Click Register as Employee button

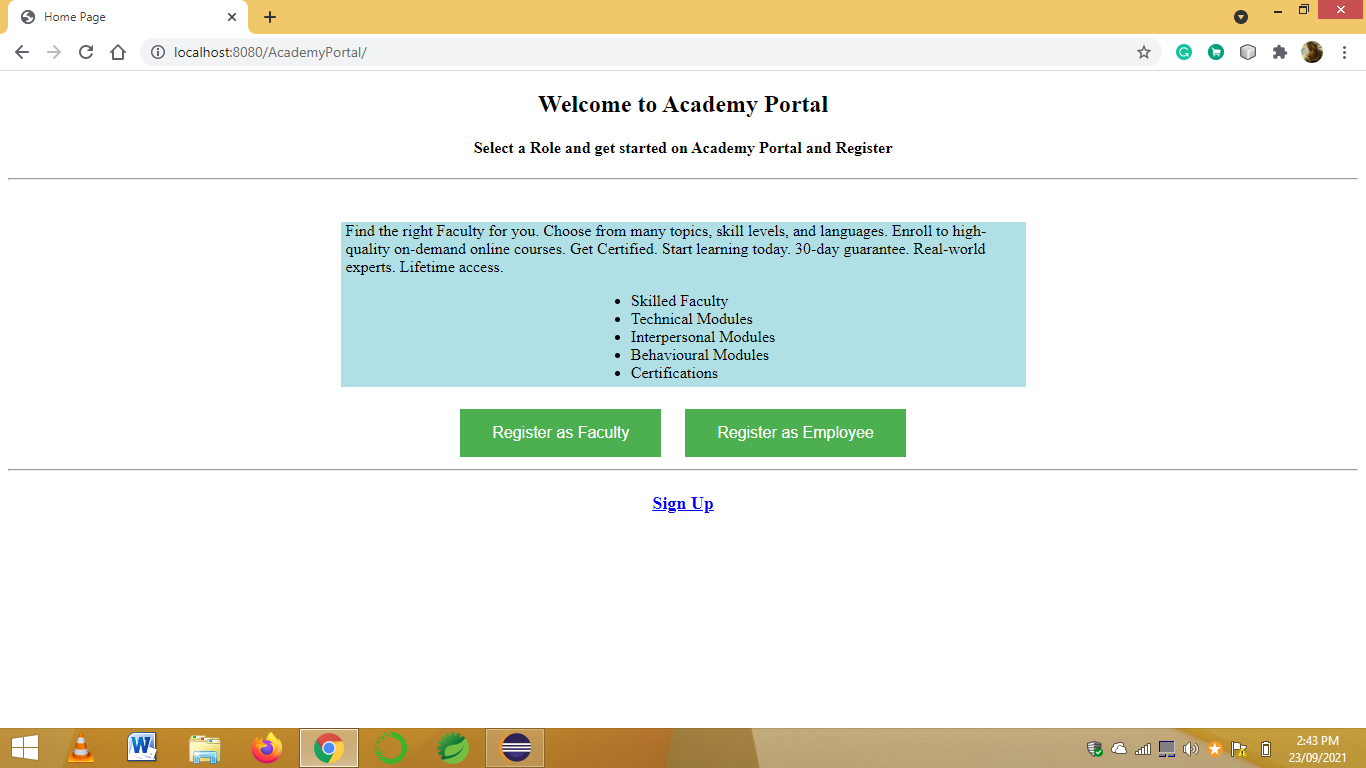(795, 433)
